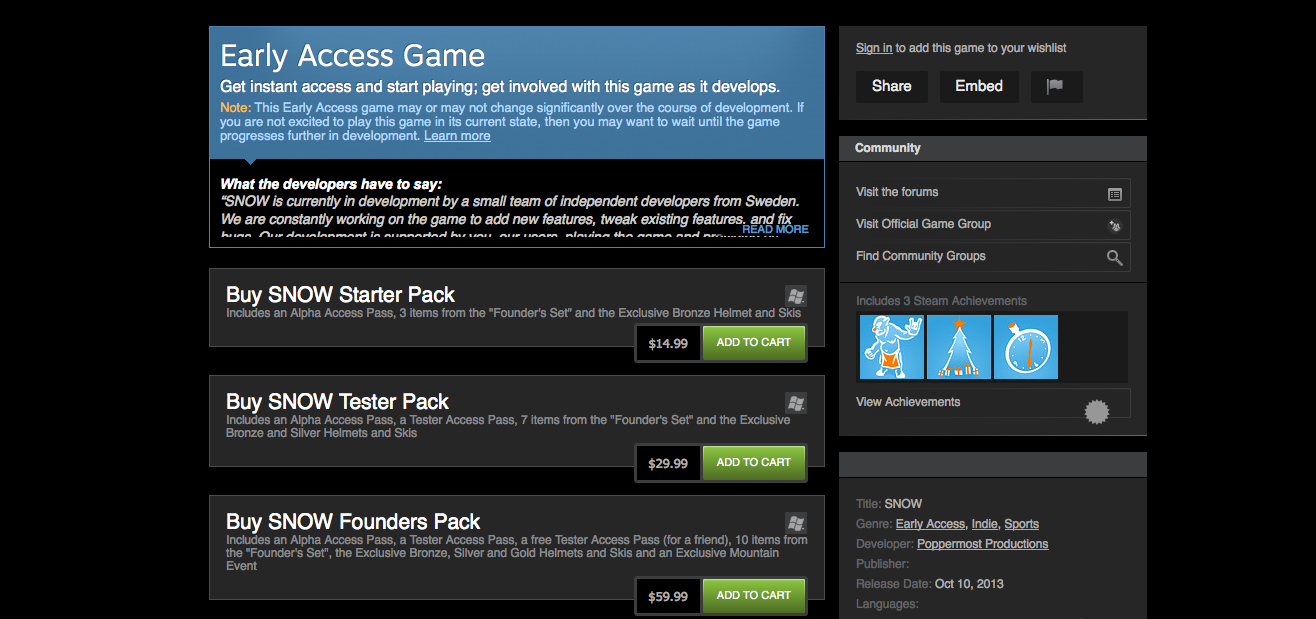This screenshot has width=1316, height=619.
Task: Click View Achievements
Action: coord(908,402)
